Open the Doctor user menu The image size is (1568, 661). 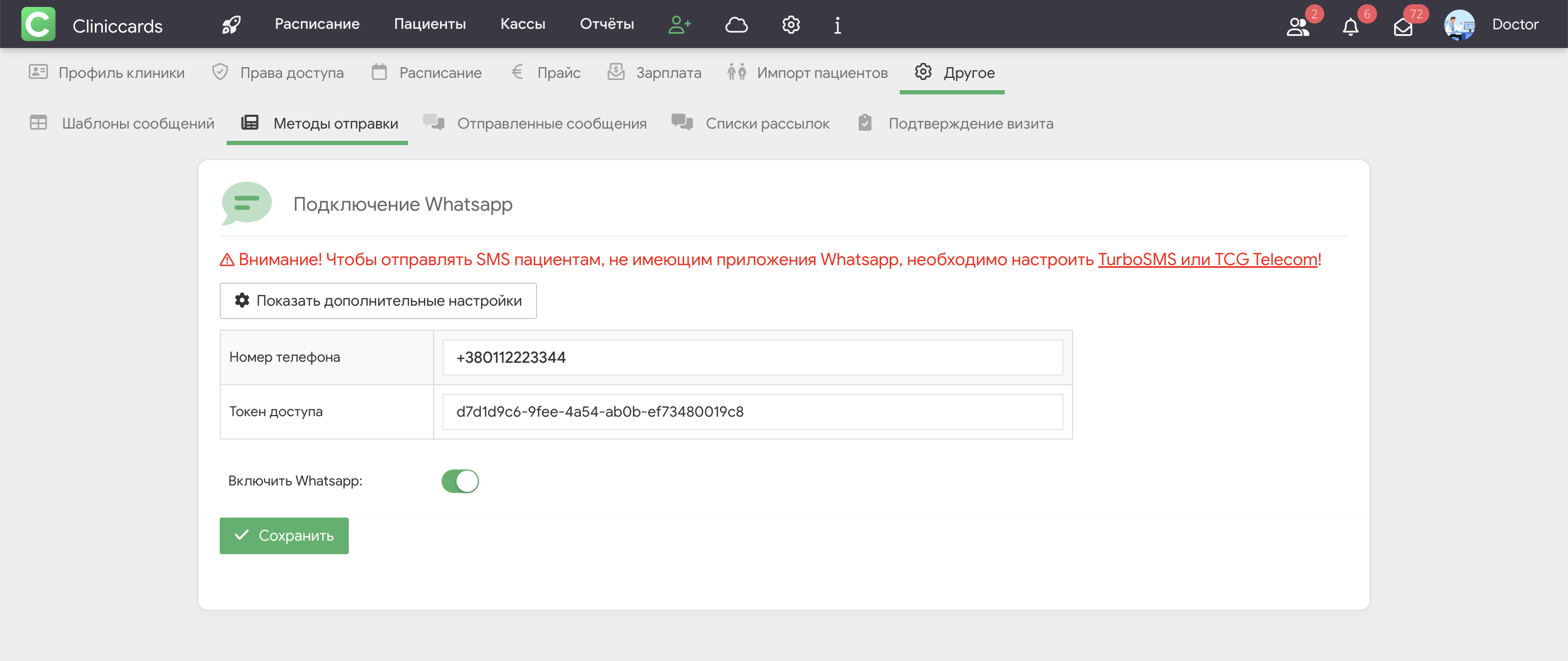point(1515,25)
